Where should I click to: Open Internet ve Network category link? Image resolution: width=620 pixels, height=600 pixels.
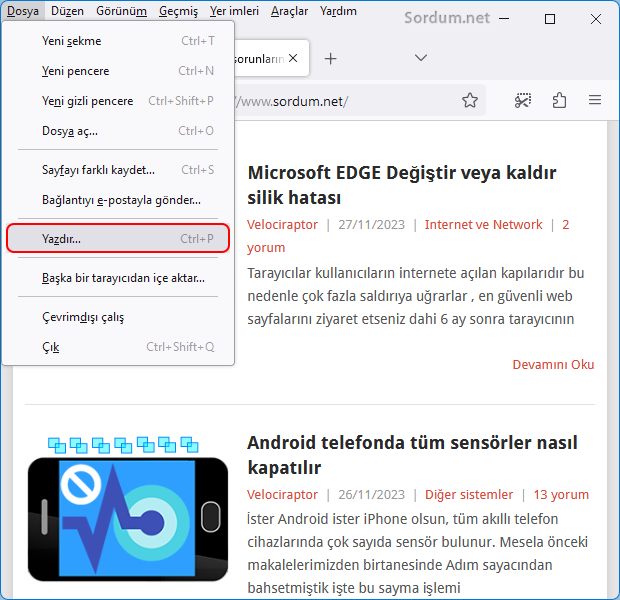point(483,225)
